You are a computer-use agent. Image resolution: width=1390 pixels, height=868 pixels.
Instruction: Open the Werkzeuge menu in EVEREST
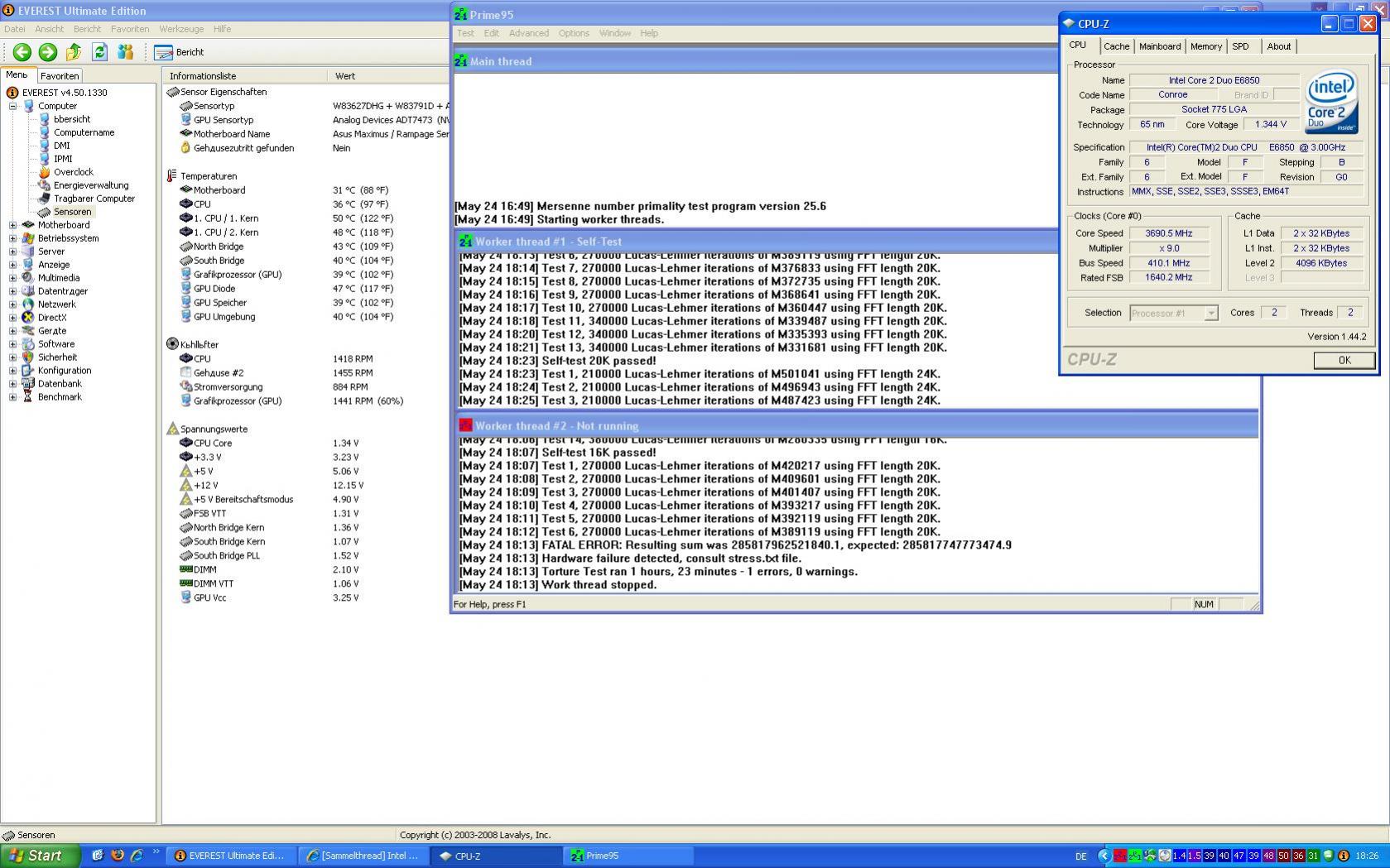pyautogui.click(x=181, y=29)
